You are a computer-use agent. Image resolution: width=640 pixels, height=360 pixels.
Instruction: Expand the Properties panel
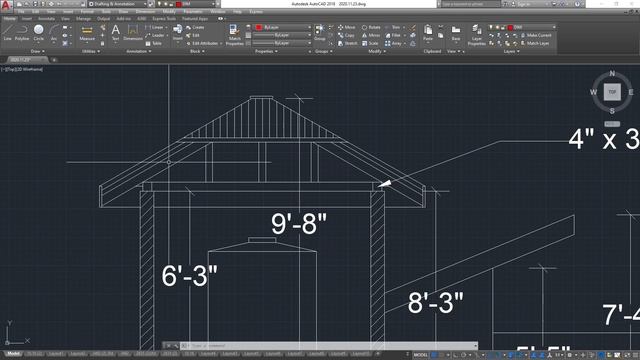(267, 51)
